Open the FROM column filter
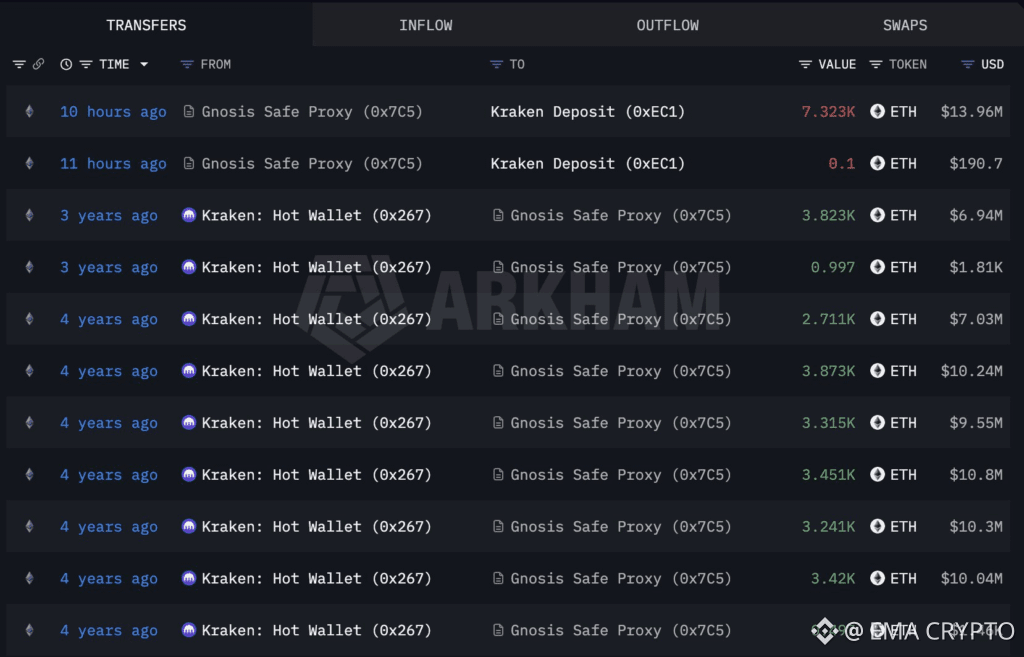1024x657 pixels. point(187,64)
